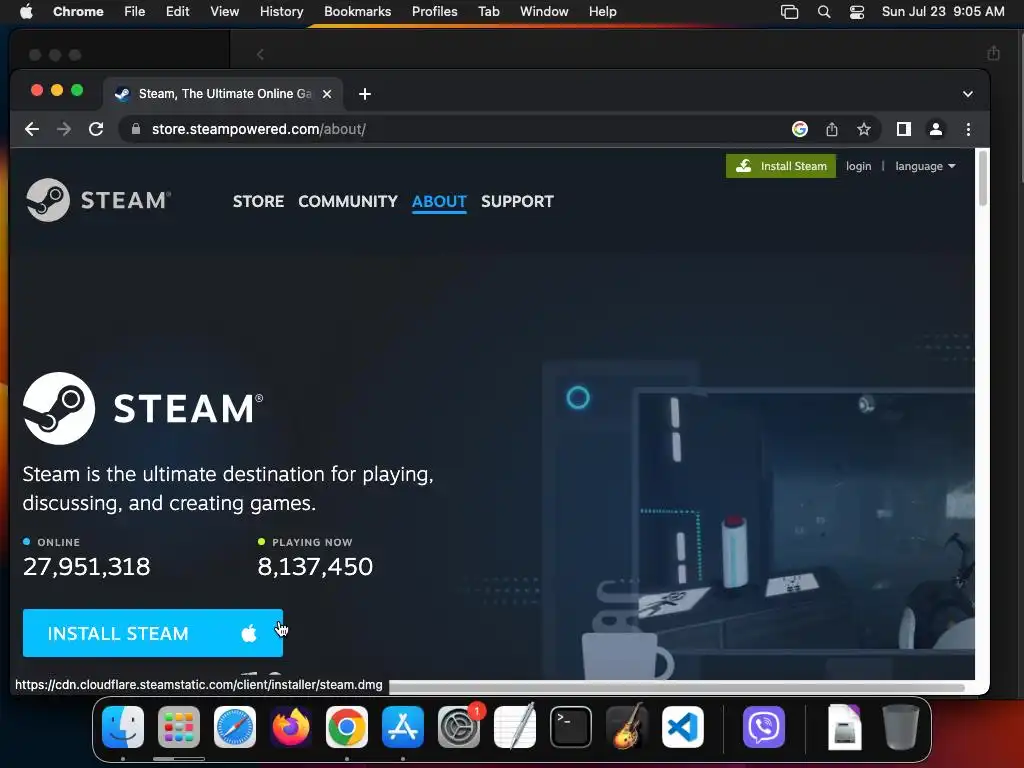Open GarageBand from the dock
The image size is (1024, 768).
pyautogui.click(x=627, y=727)
